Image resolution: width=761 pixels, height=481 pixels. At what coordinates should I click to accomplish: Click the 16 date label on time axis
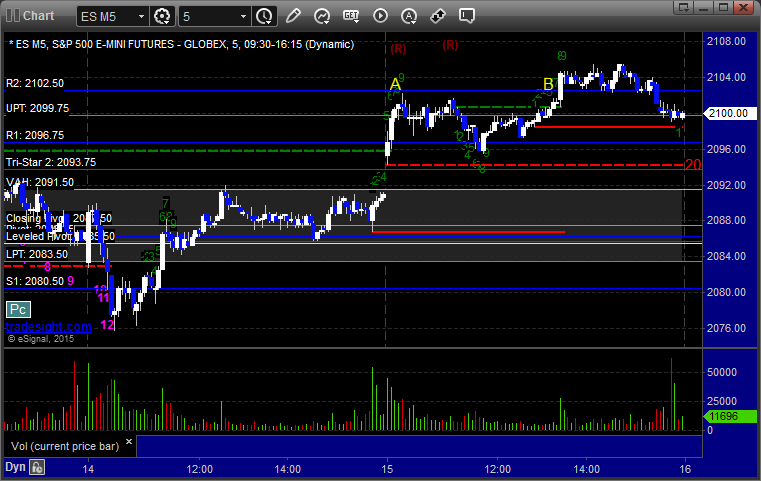[685, 469]
